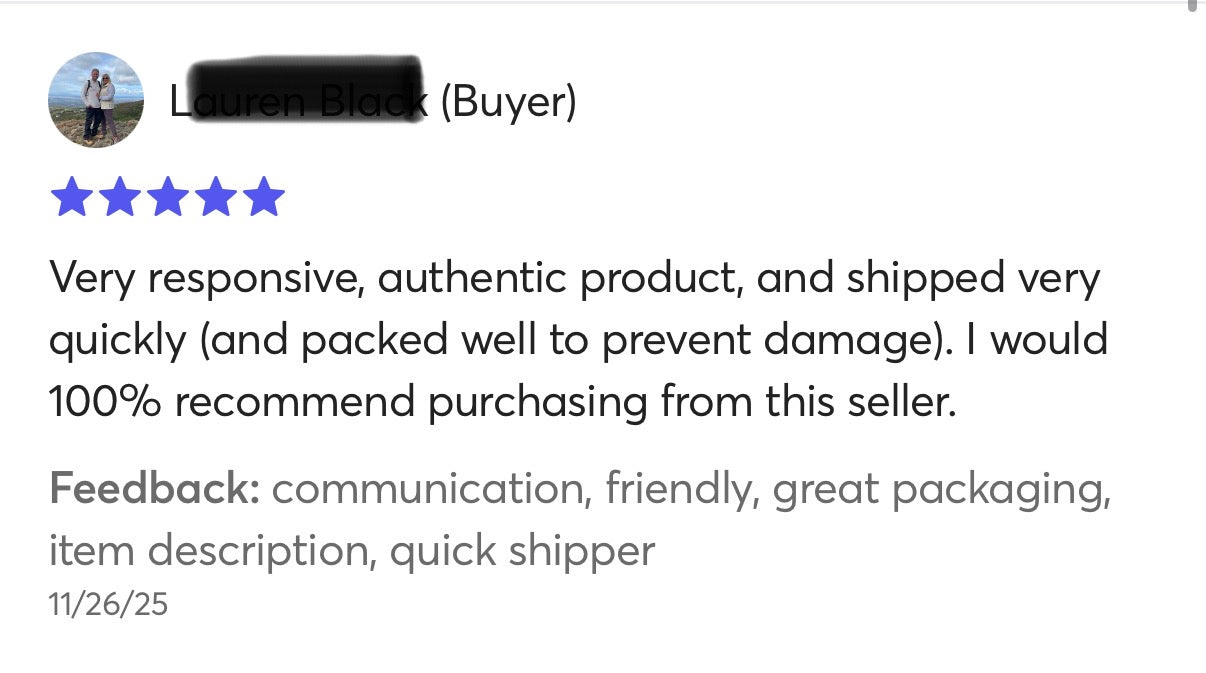Click the fifth star in the rating
This screenshot has width=1206, height=673.
coord(264,197)
